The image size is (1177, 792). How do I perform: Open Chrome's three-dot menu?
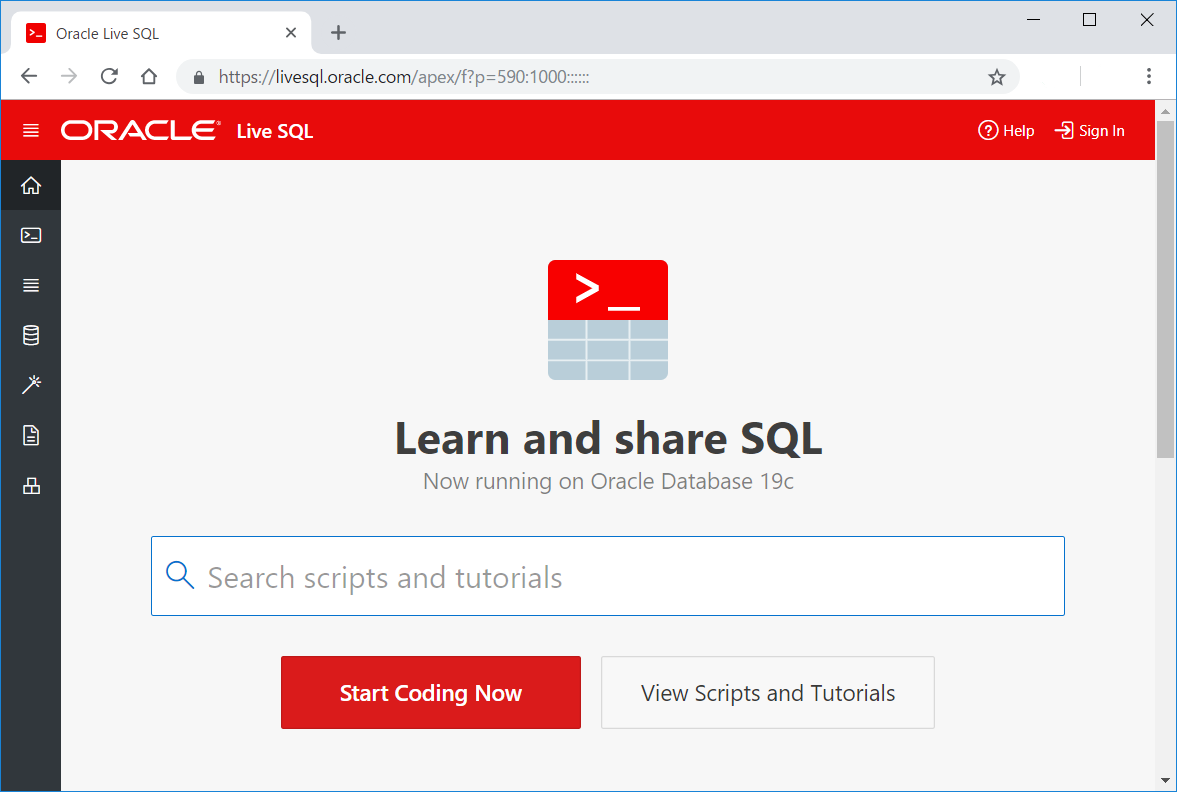(1148, 76)
